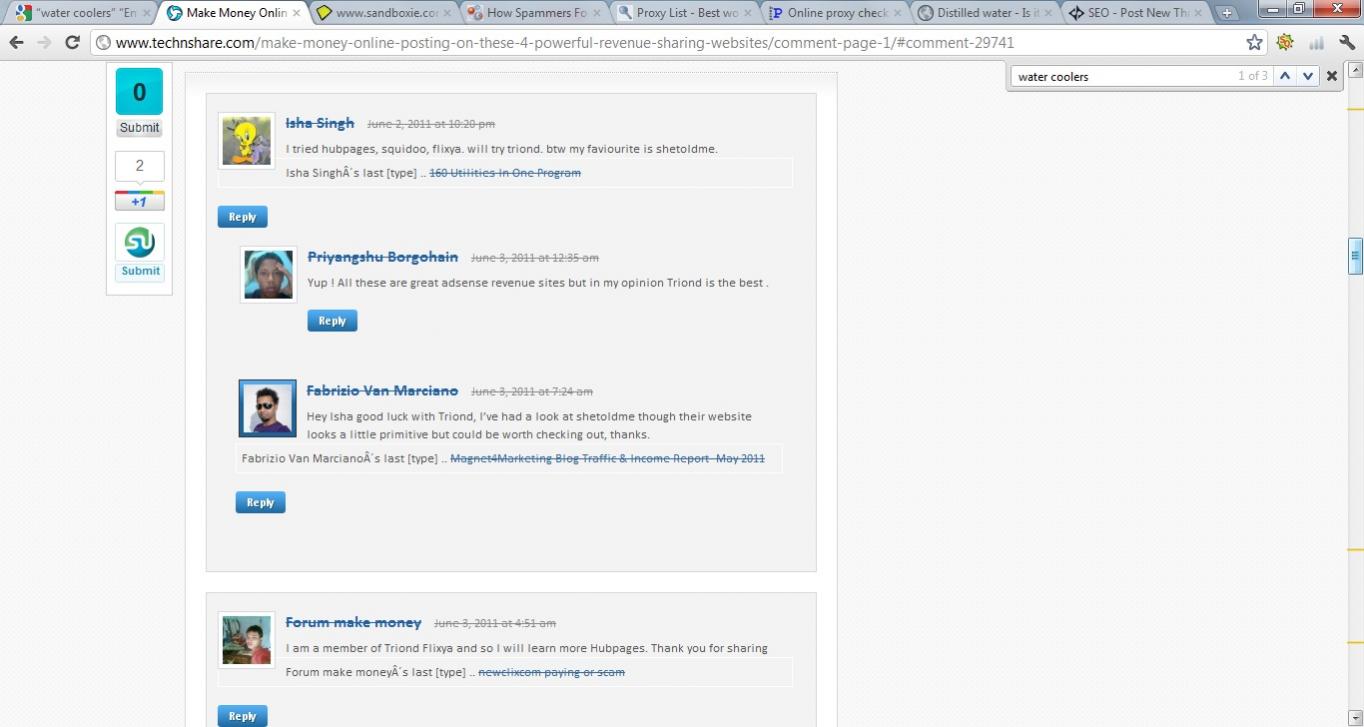Bookmark this page with the star icon
Image resolution: width=1364 pixels, height=727 pixels.
(x=1254, y=42)
